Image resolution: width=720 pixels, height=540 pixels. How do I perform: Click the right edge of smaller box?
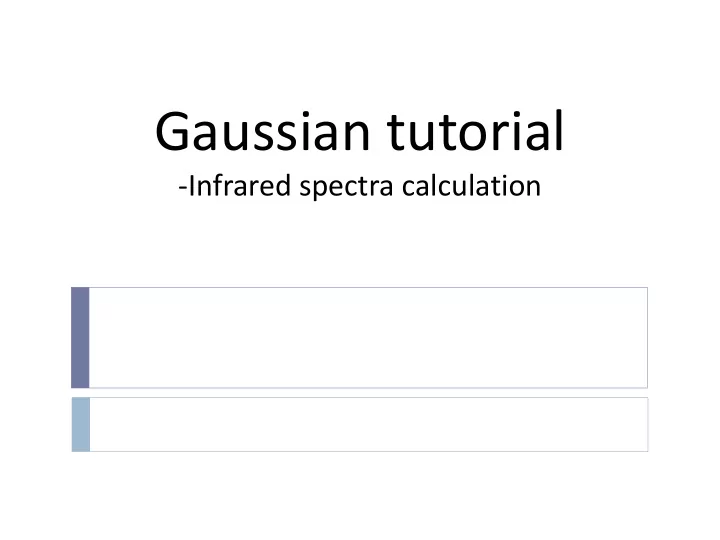[x=648, y=425]
